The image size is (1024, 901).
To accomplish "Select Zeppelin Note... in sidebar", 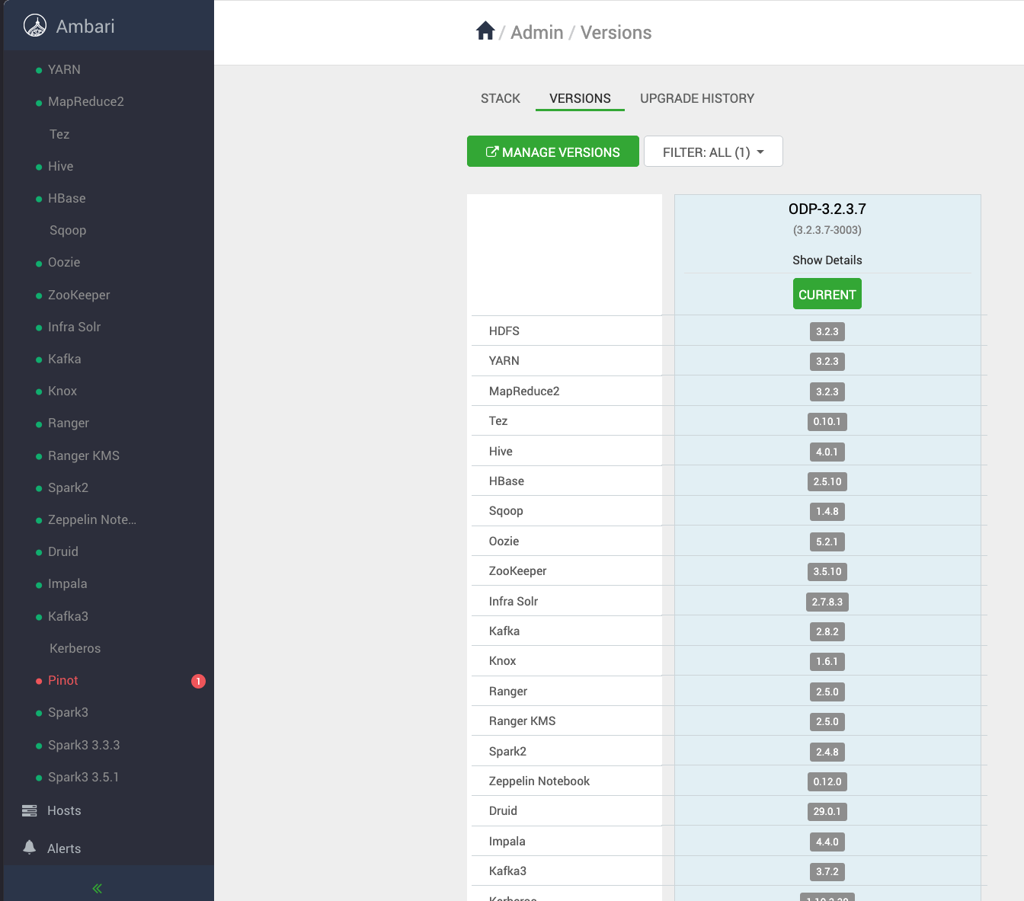I will (92, 519).
